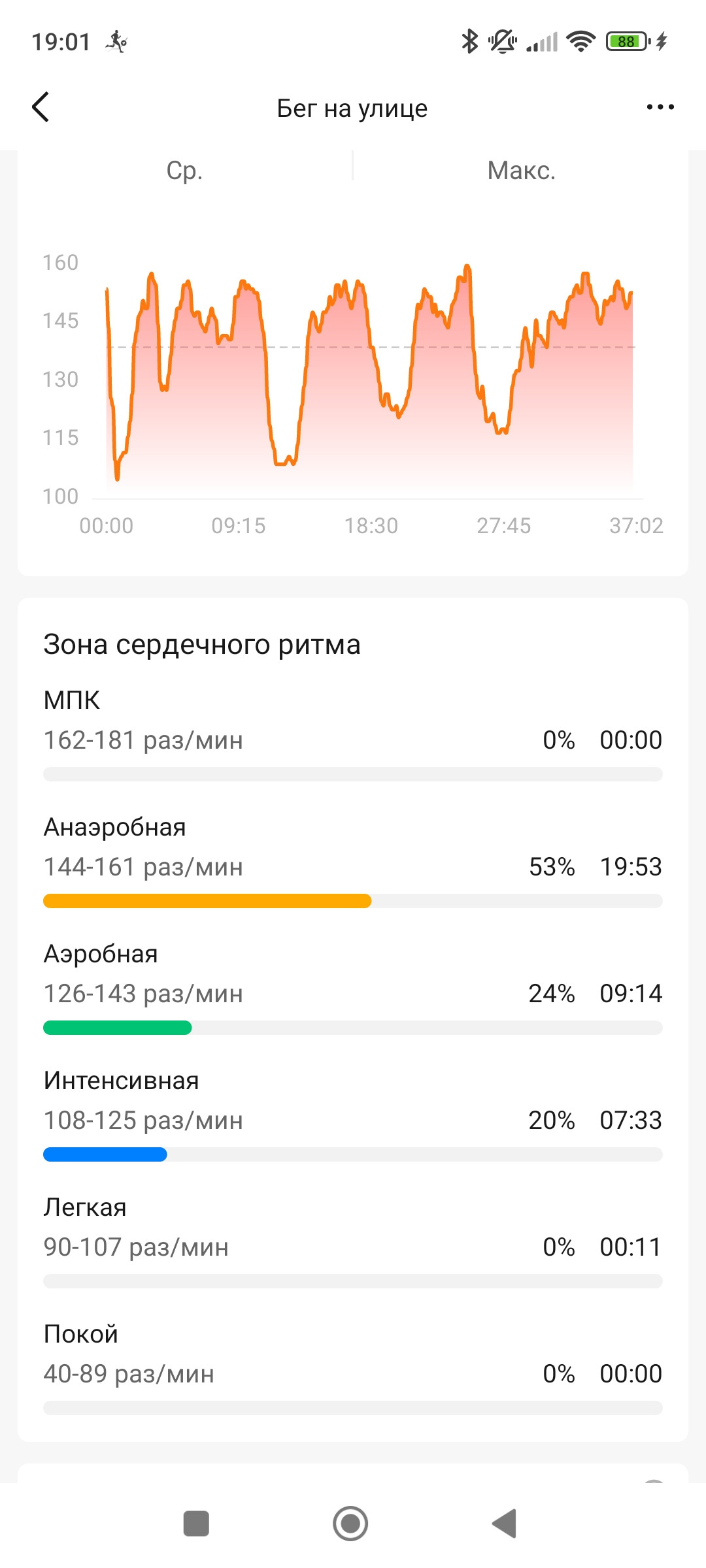Screen dimensions: 706x1568
Task: Tap the 18:30 time label on chart
Action: pos(371,526)
